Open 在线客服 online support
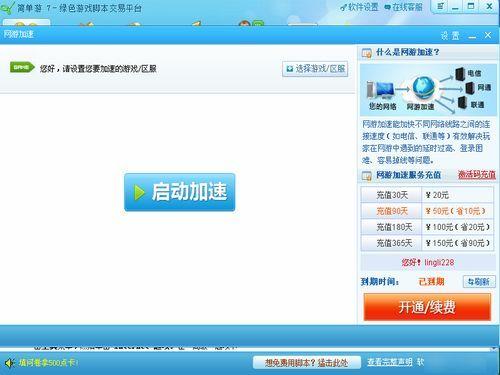The image size is (500, 375). 404,7
